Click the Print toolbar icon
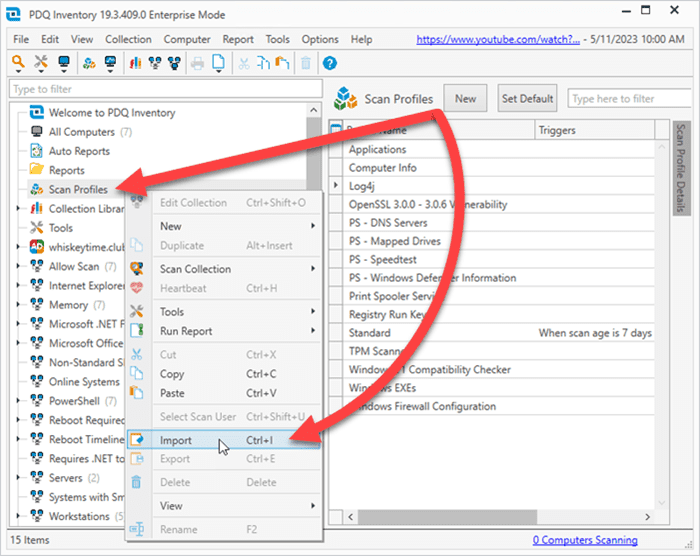 tap(197, 63)
